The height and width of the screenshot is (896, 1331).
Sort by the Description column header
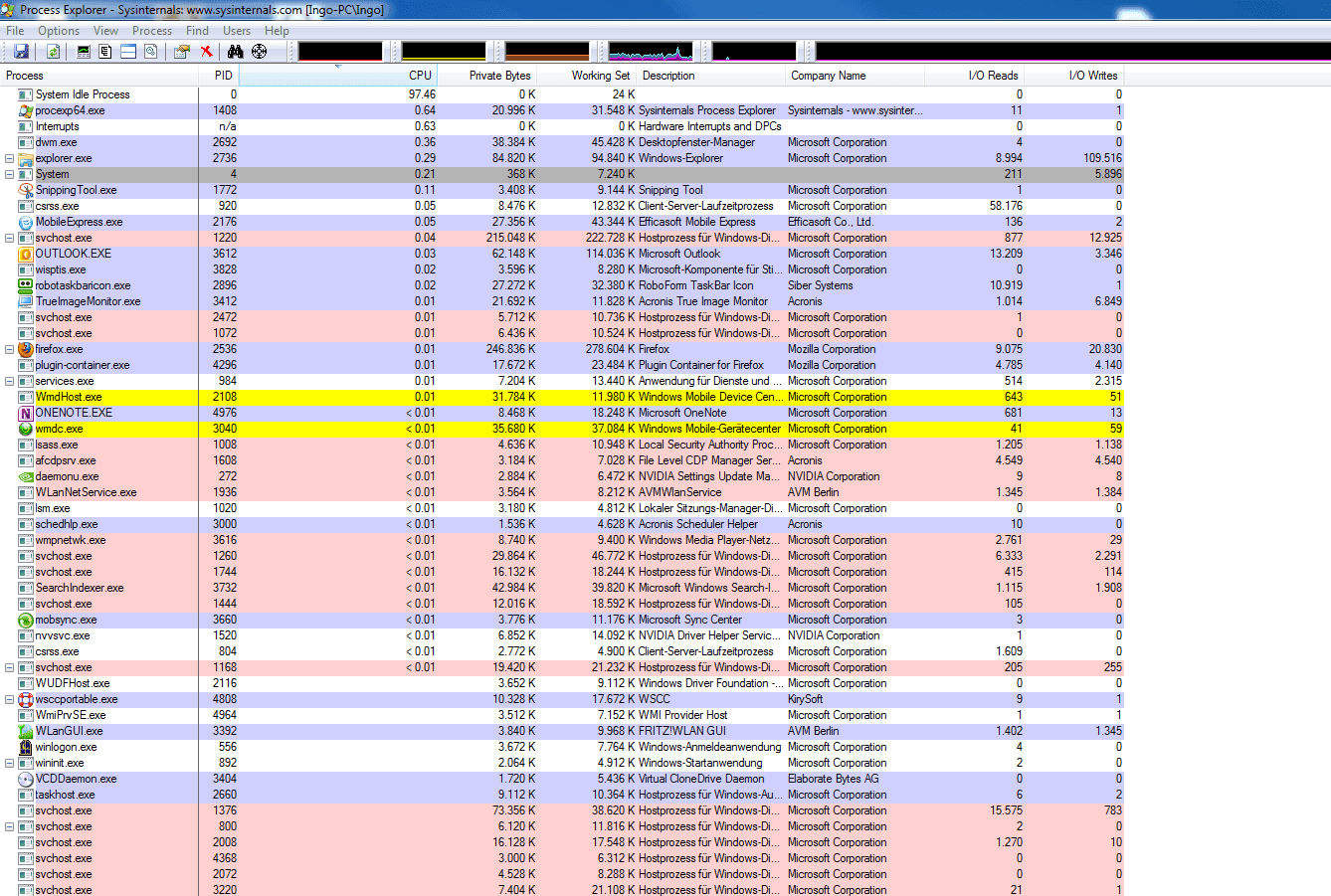[x=711, y=76]
